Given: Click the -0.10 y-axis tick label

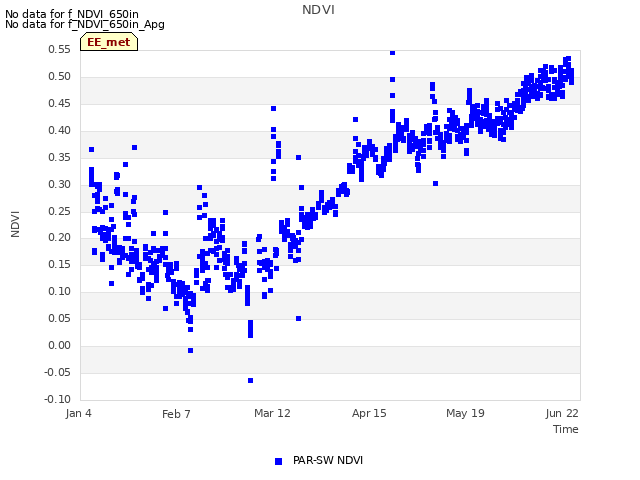Looking at the screenshot, I should point(58,399).
